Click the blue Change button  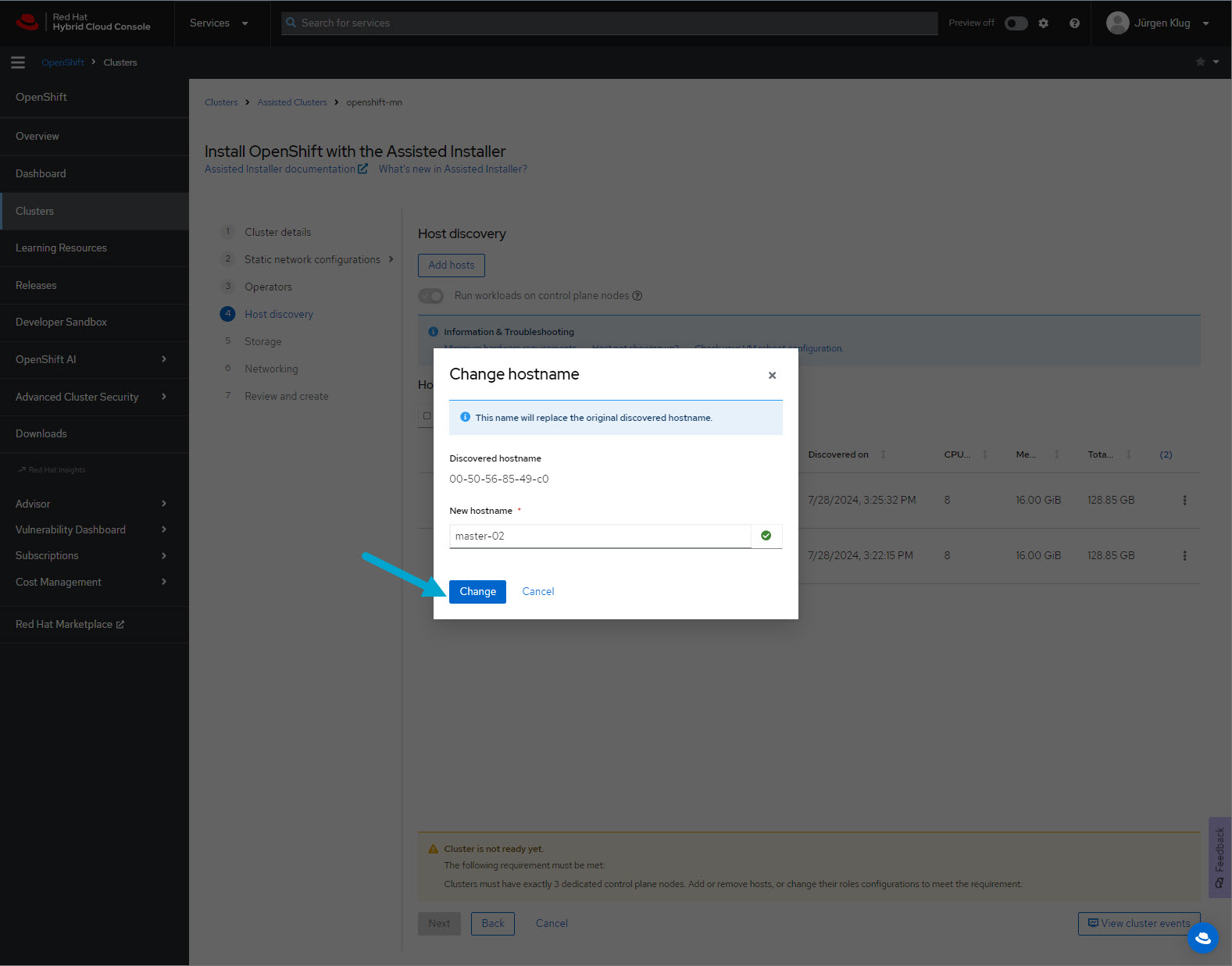tap(477, 592)
